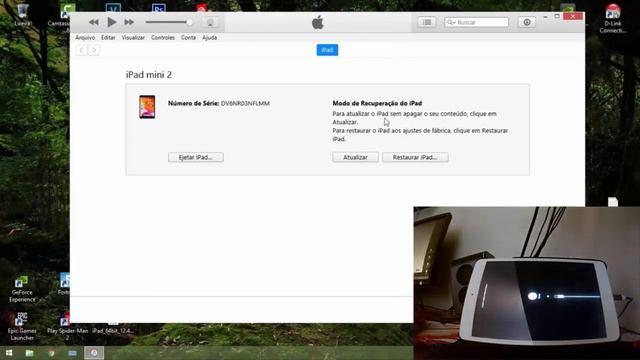The width and height of the screenshot is (640, 360).
Task: Click the iTunes taskbar button
Action: [x=94, y=353]
